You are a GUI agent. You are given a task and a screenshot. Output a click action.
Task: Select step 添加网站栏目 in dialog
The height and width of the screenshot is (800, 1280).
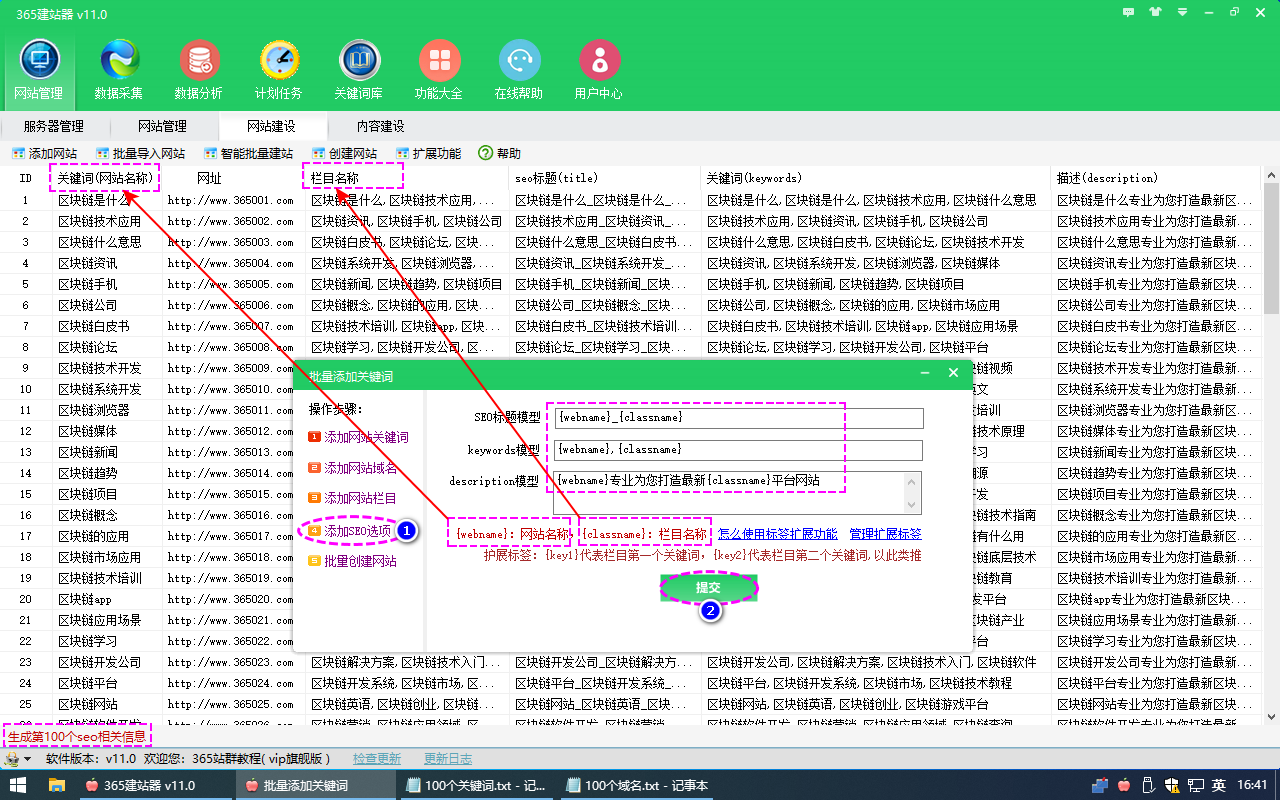tap(352, 498)
